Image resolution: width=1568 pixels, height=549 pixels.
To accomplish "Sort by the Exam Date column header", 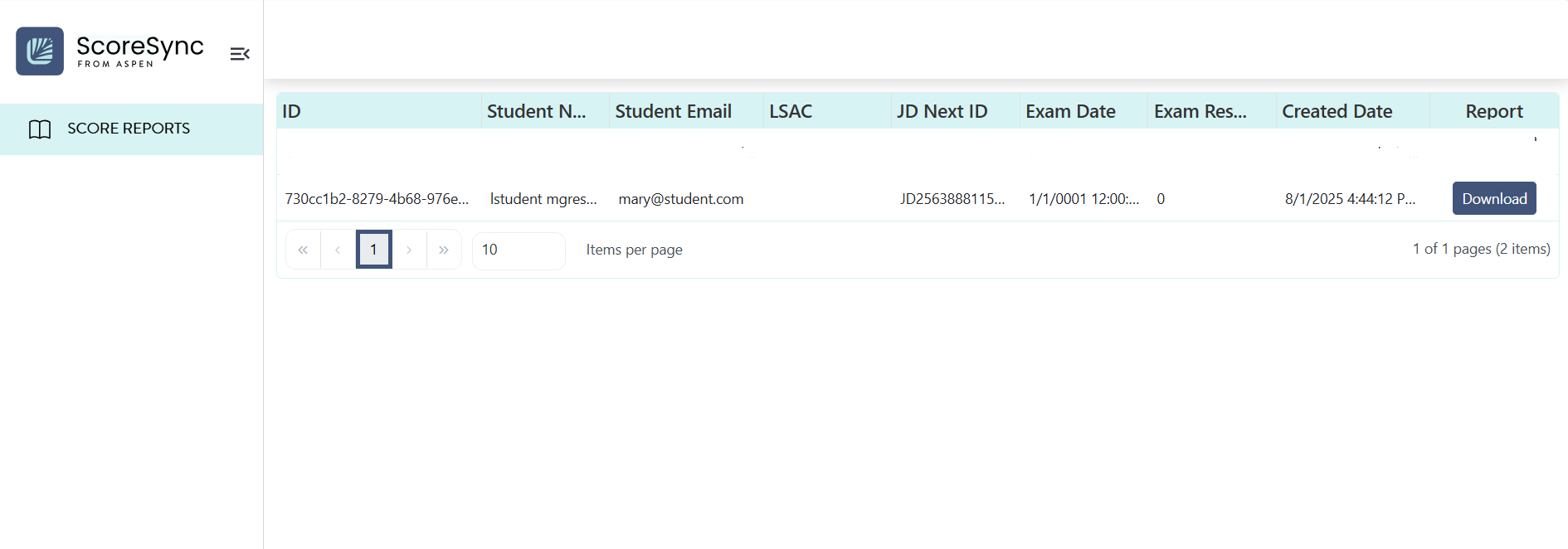I will pyautogui.click(x=1070, y=111).
